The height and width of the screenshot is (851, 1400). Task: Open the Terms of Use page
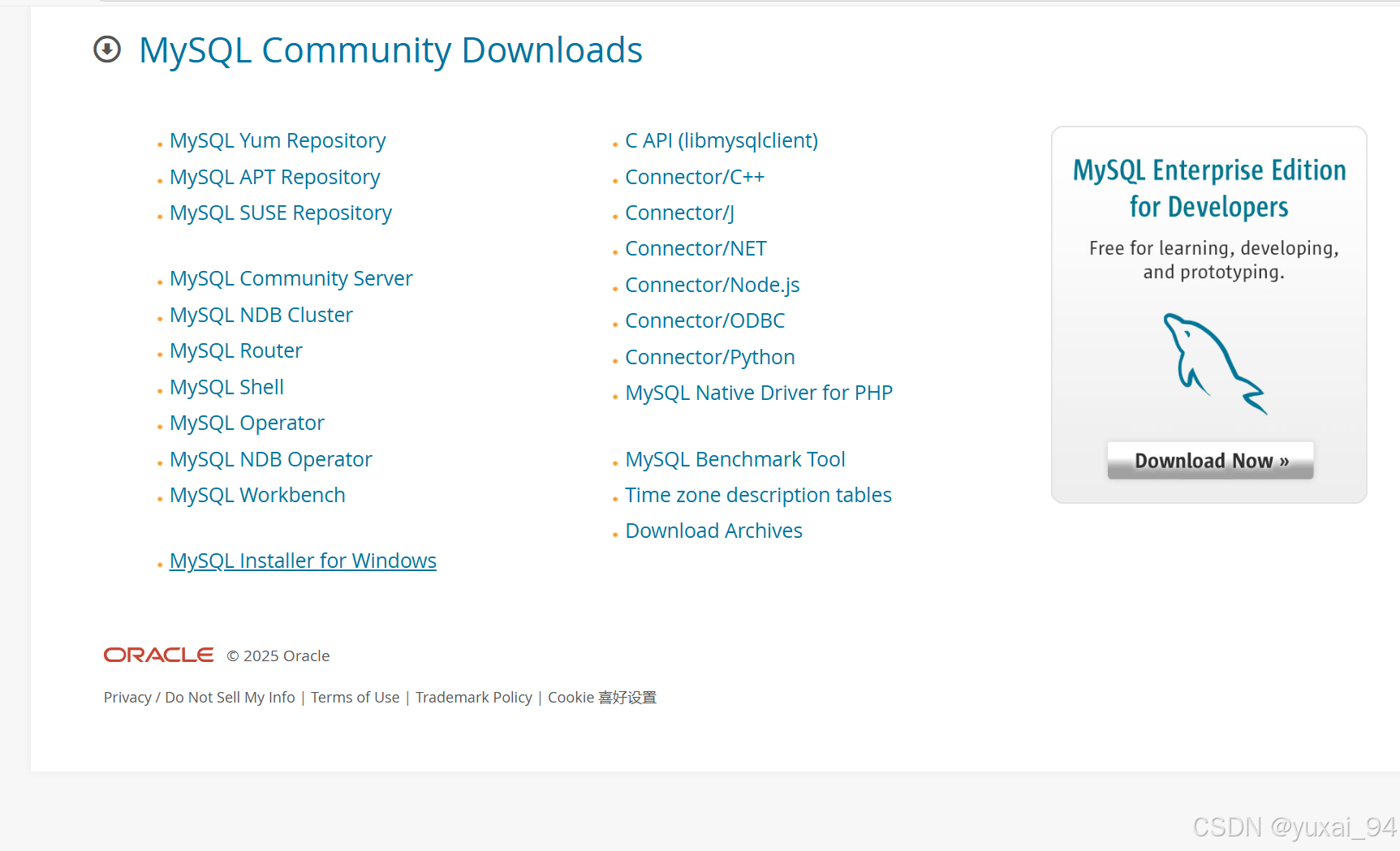(355, 696)
